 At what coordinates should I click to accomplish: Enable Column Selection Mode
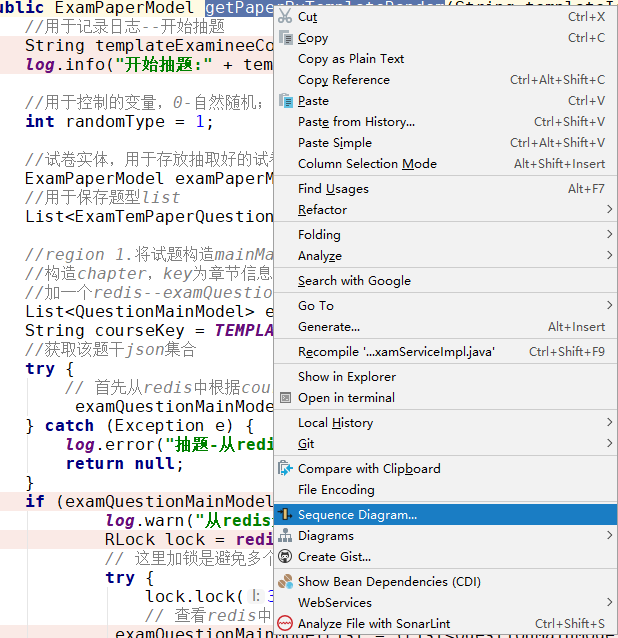[x=445, y=164]
